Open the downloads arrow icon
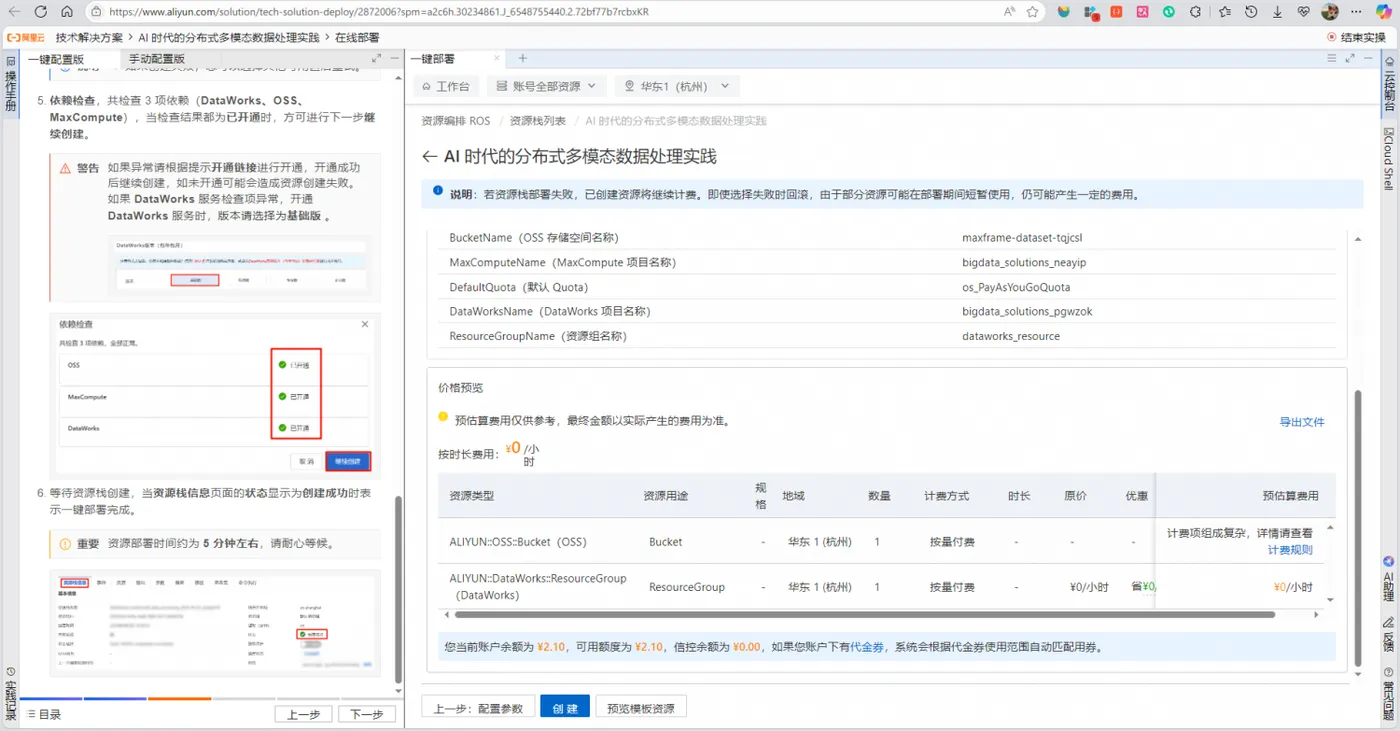This screenshot has height=731, width=1400. (x=1277, y=12)
